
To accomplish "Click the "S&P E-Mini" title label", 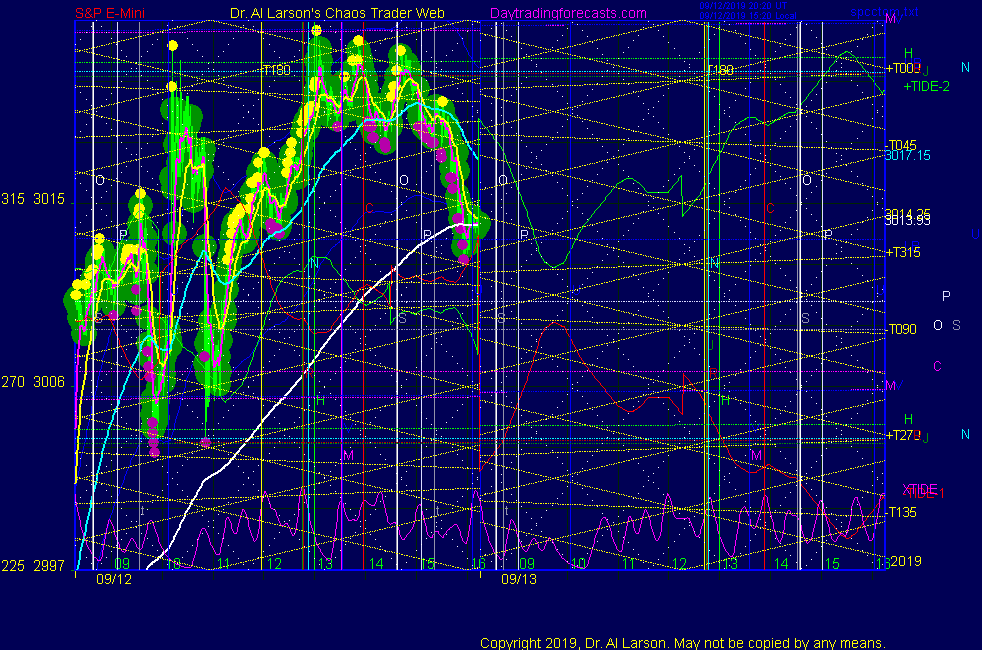I will [110, 13].
